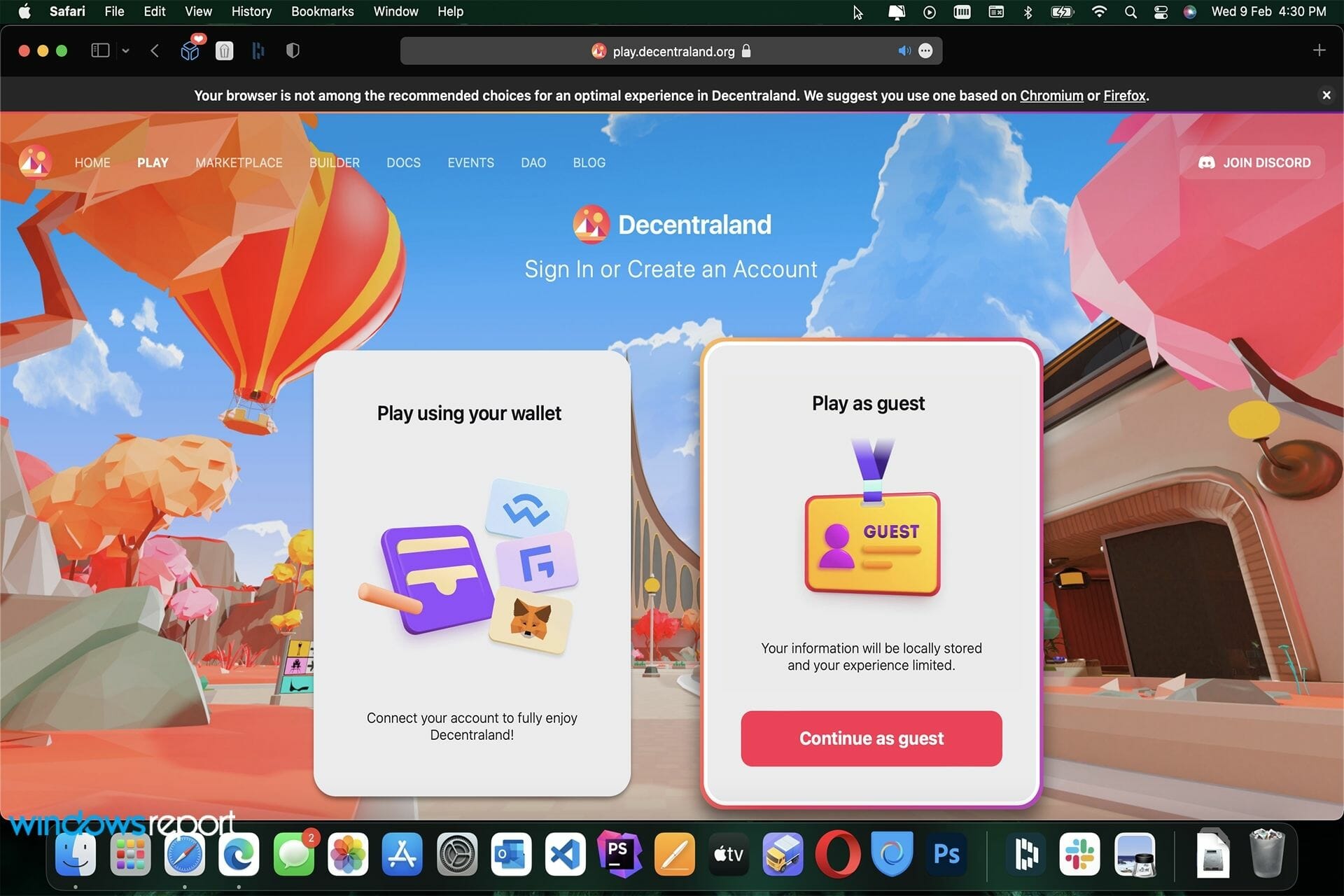Go to the HOME nav item
Image resolution: width=1344 pixels, height=896 pixels.
92,162
